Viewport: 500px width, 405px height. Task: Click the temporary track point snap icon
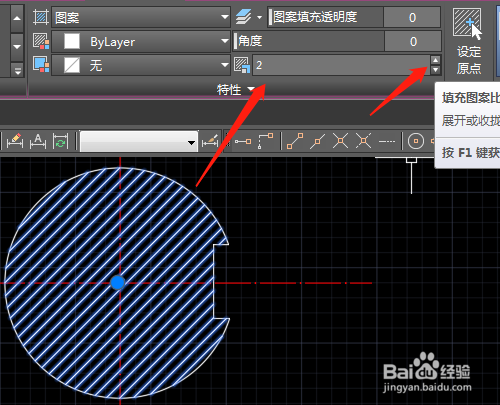pyautogui.click(x=243, y=142)
